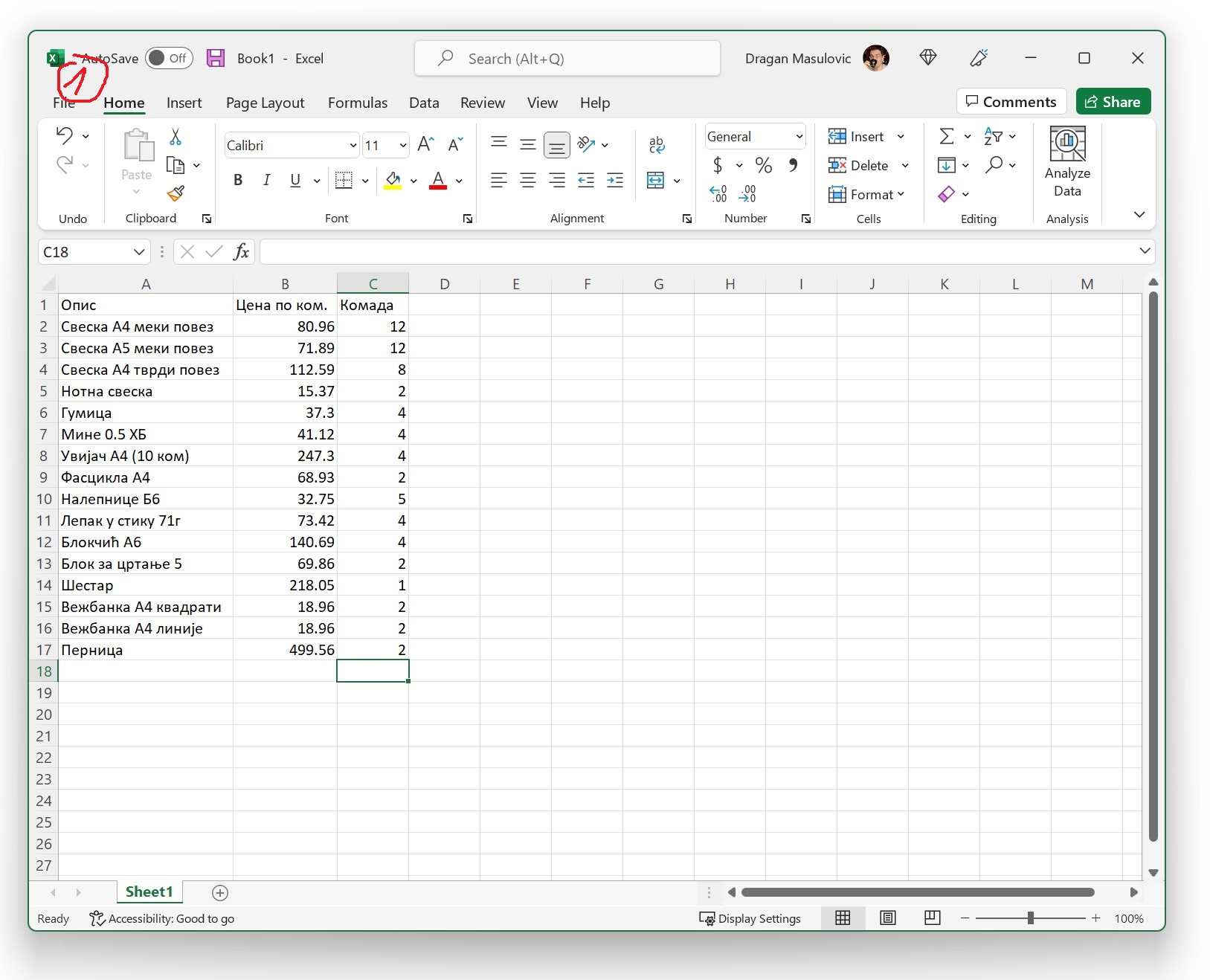Click the Decrease Indent icon
Viewport: 1210px width, 980px height.
[x=586, y=180]
